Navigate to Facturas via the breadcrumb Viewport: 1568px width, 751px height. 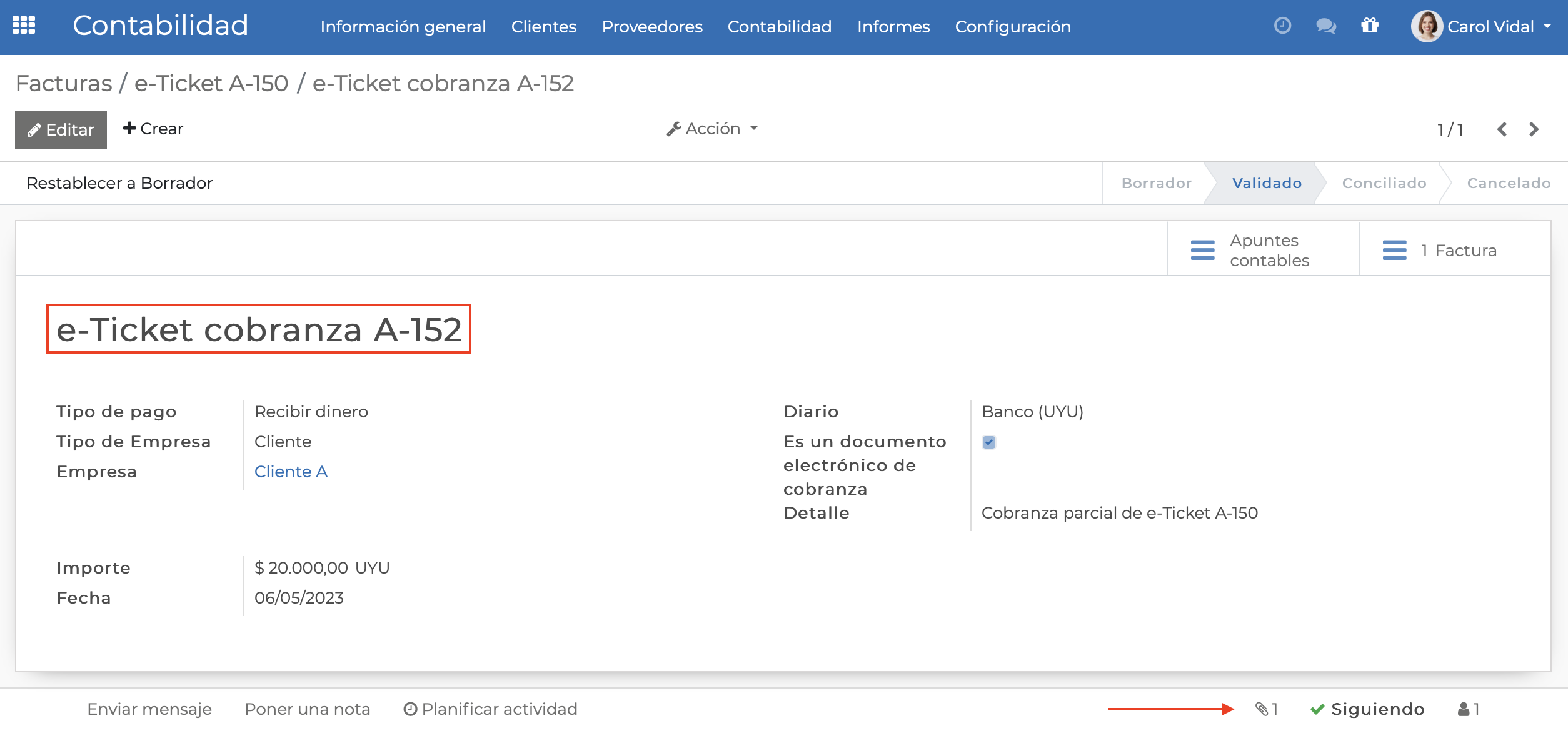(63, 82)
